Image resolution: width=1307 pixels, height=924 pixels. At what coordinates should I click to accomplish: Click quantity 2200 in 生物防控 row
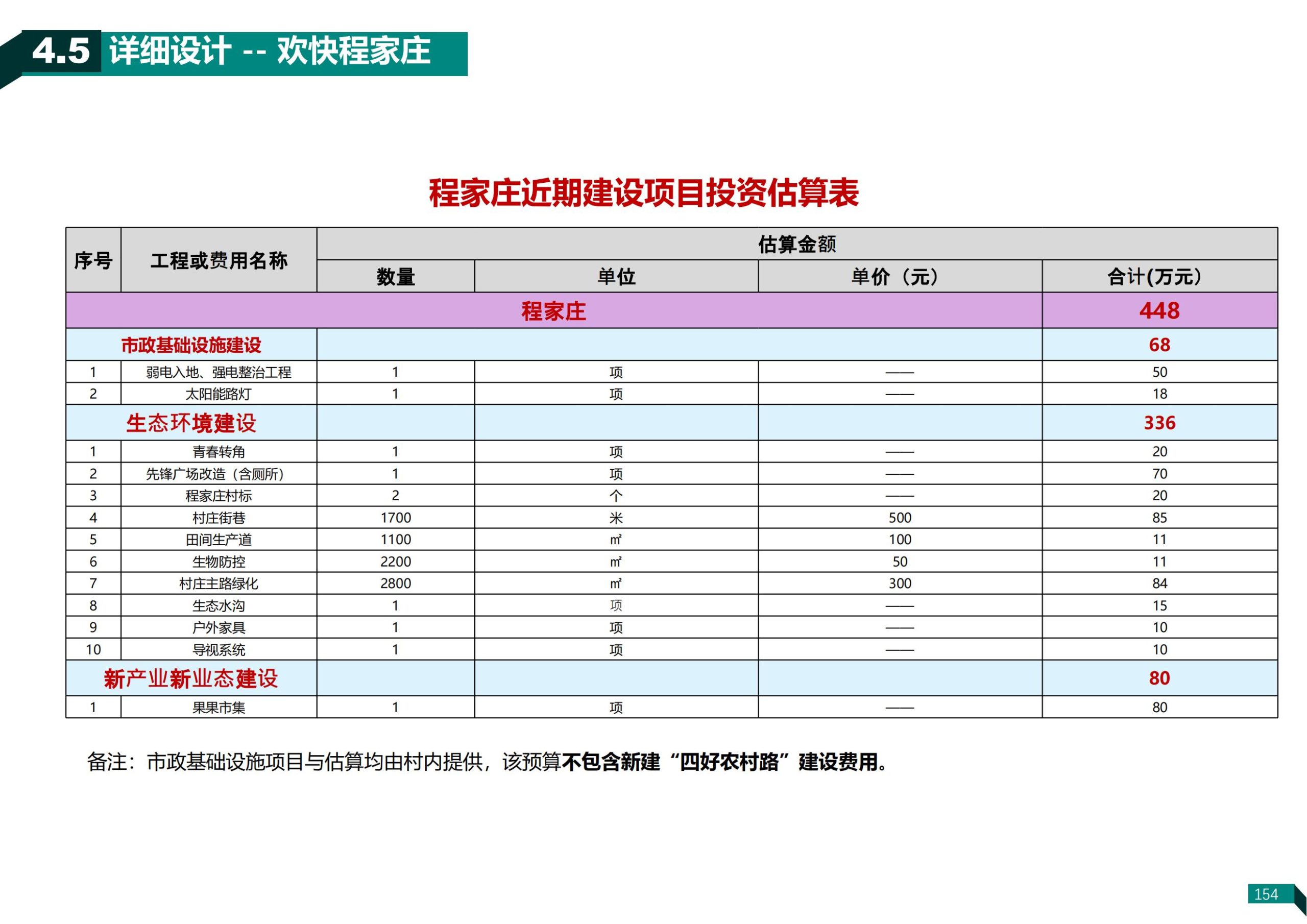(x=396, y=562)
